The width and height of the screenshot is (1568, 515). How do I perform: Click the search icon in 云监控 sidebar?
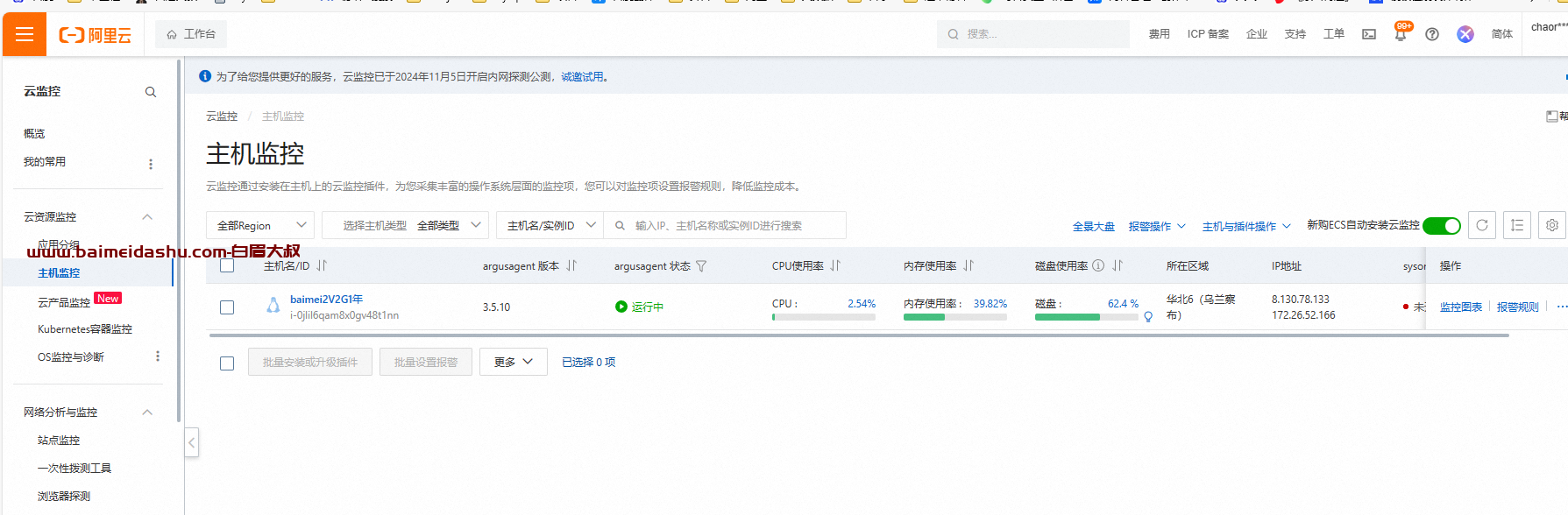point(151,92)
